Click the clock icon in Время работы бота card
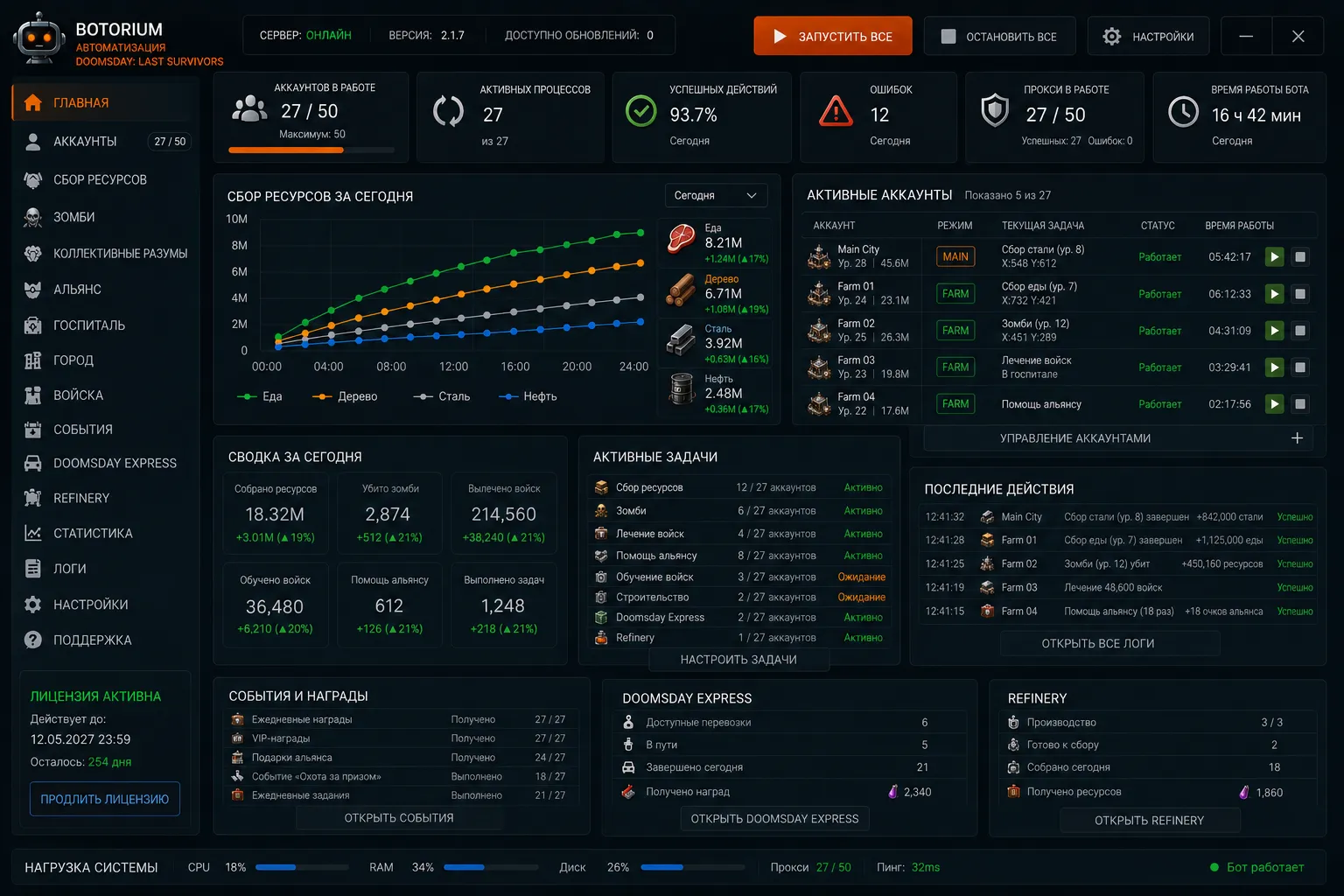This screenshot has width=1344, height=896. tap(1183, 112)
